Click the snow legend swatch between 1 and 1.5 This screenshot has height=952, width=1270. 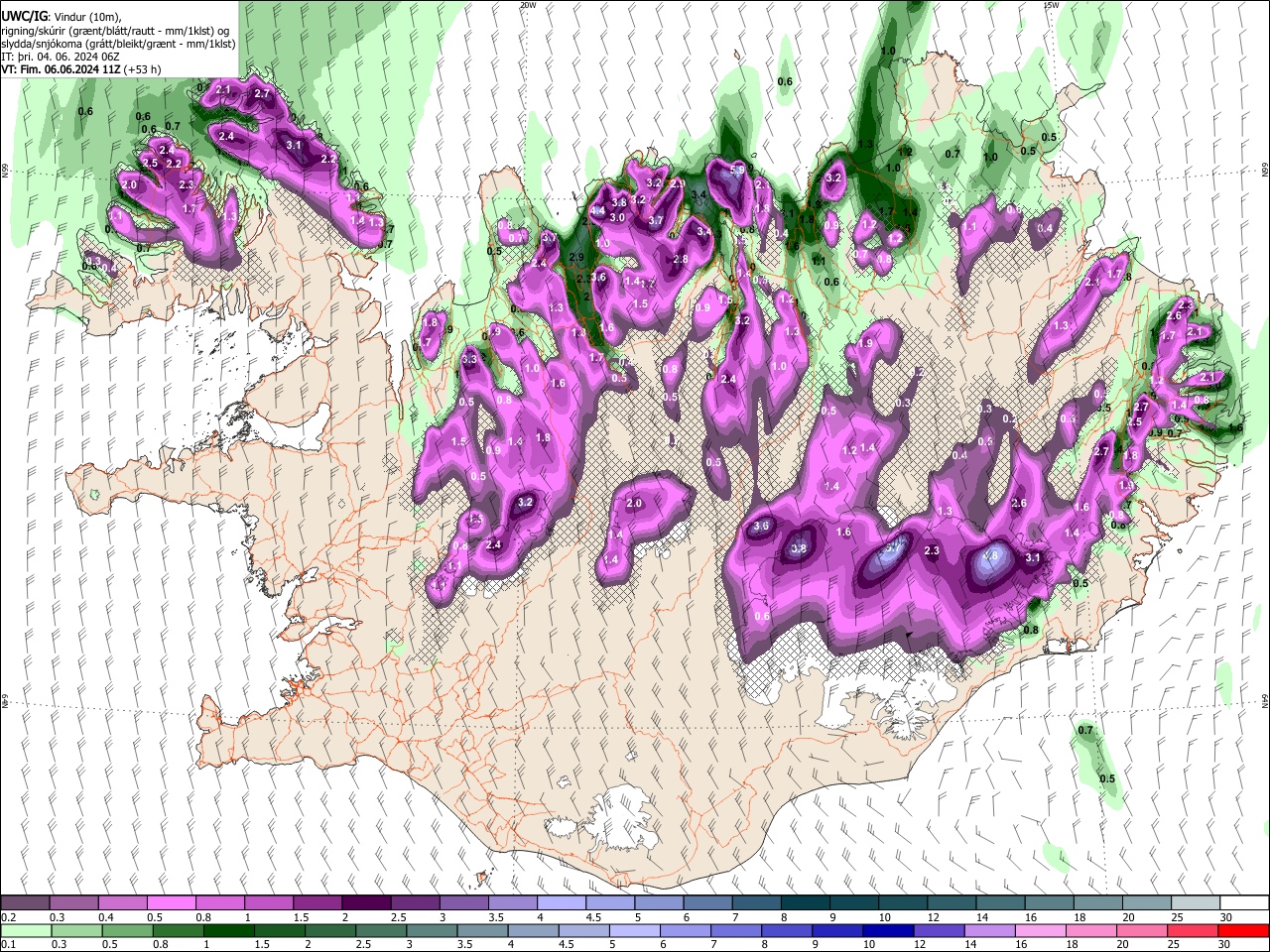coord(268,903)
